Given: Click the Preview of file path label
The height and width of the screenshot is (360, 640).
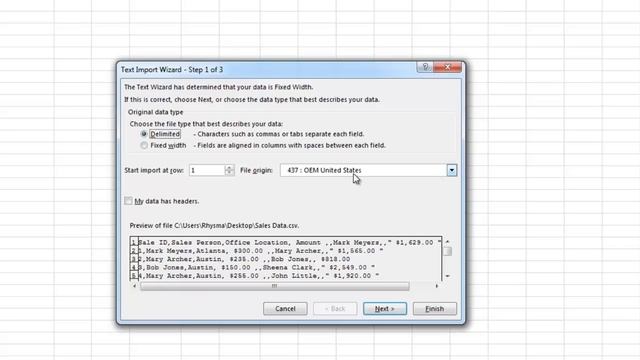Looking at the screenshot, I should click(214, 225).
